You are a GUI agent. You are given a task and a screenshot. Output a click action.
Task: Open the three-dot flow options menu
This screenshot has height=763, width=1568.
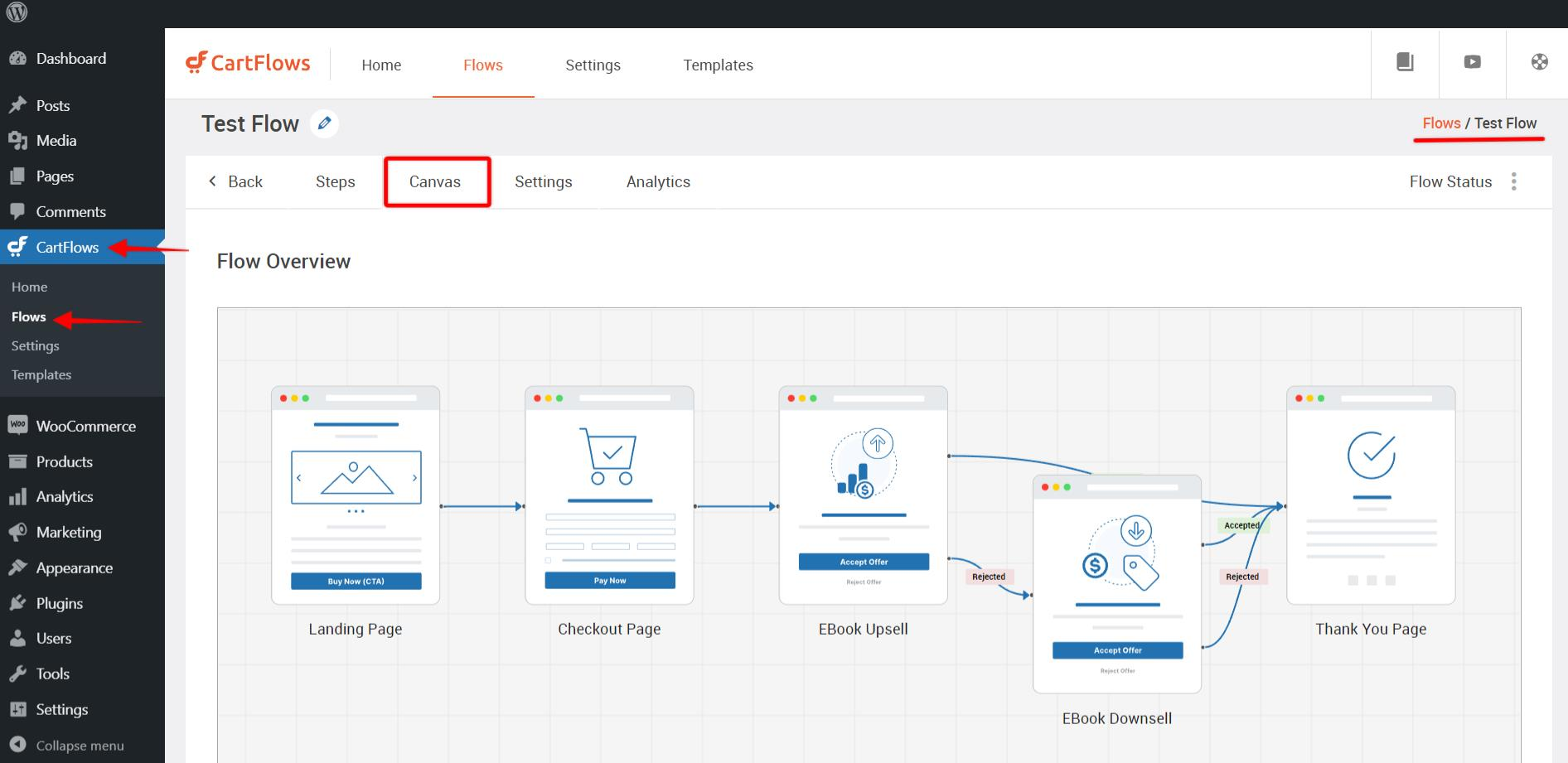(x=1513, y=181)
